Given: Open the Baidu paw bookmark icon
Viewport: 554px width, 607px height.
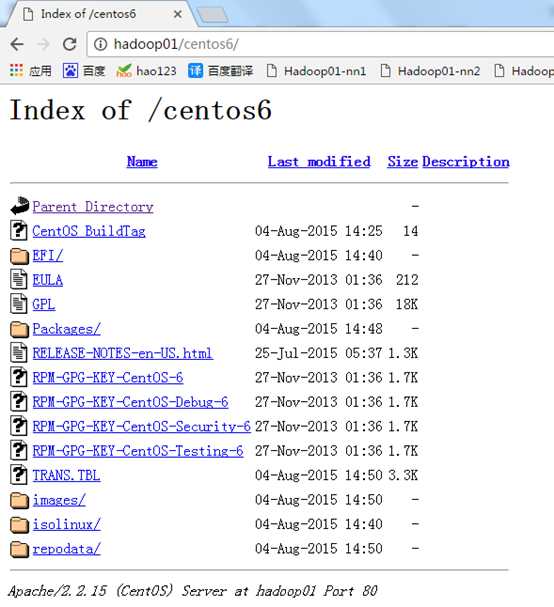Looking at the screenshot, I should 70,71.
